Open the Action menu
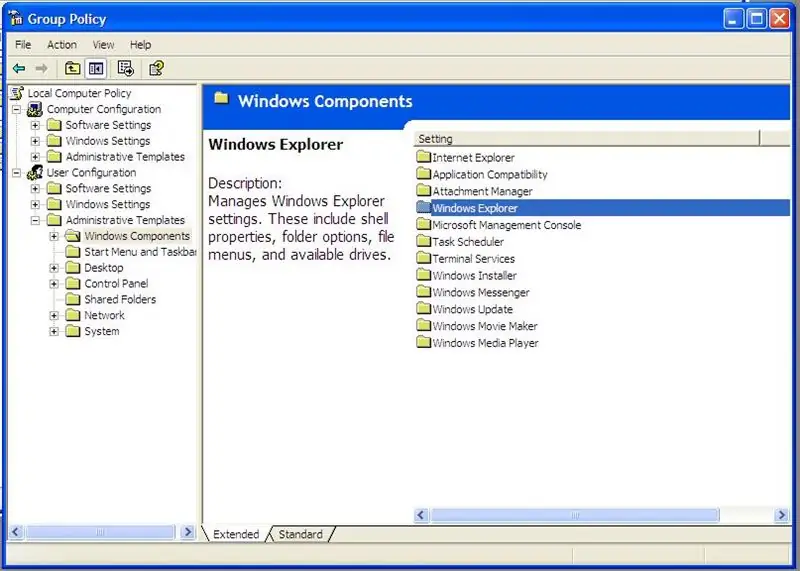The width and height of the screenshot is (800, 571). click(x=62, y=44)
